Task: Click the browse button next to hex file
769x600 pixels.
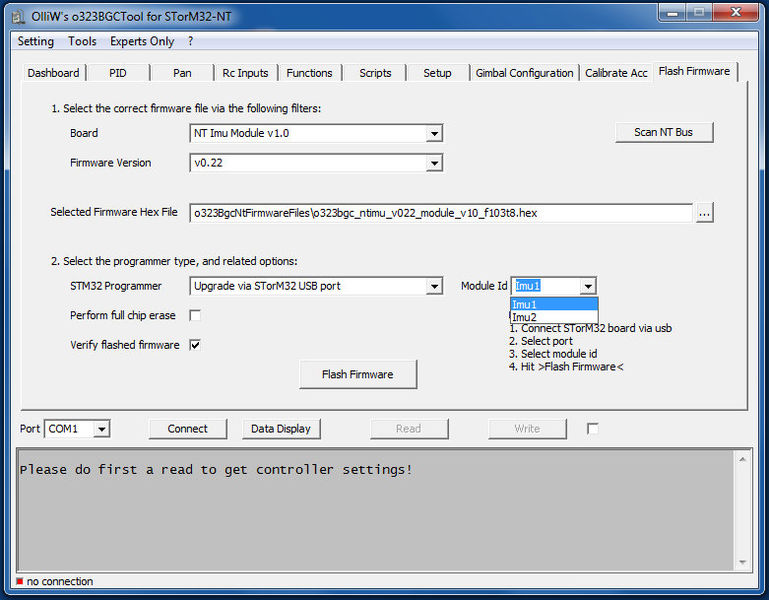Action: 705,213
